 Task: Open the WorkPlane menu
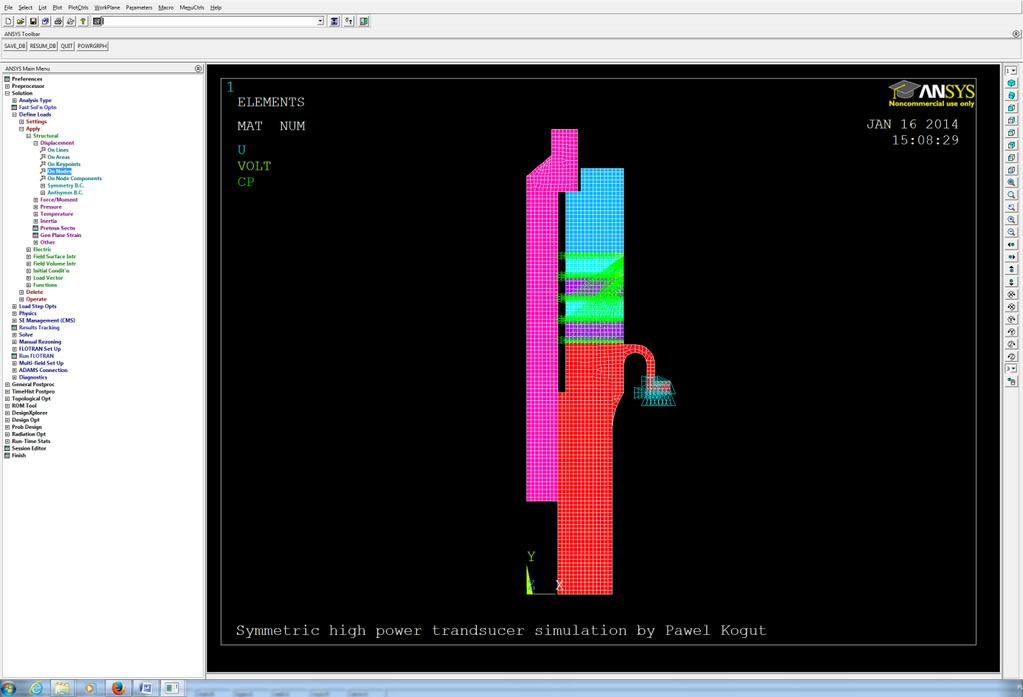click(107, 7)
